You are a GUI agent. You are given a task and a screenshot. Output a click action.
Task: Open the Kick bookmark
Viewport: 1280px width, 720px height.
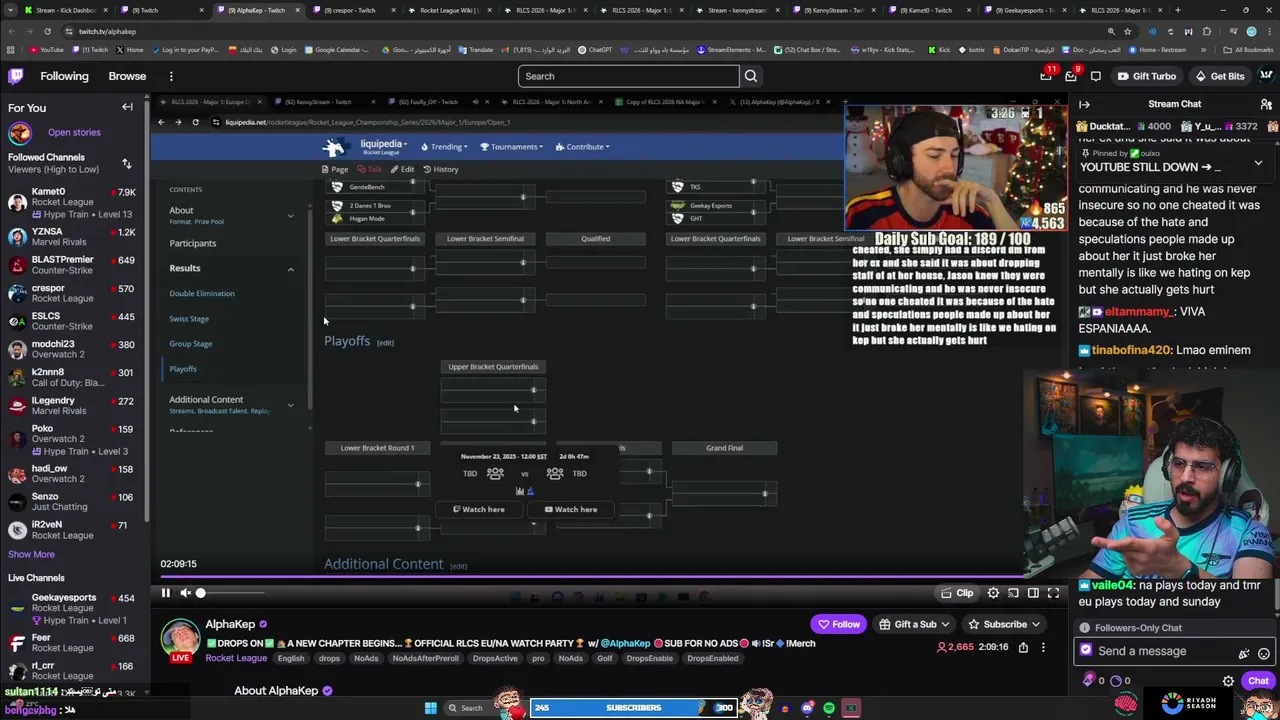click(939, 49)
